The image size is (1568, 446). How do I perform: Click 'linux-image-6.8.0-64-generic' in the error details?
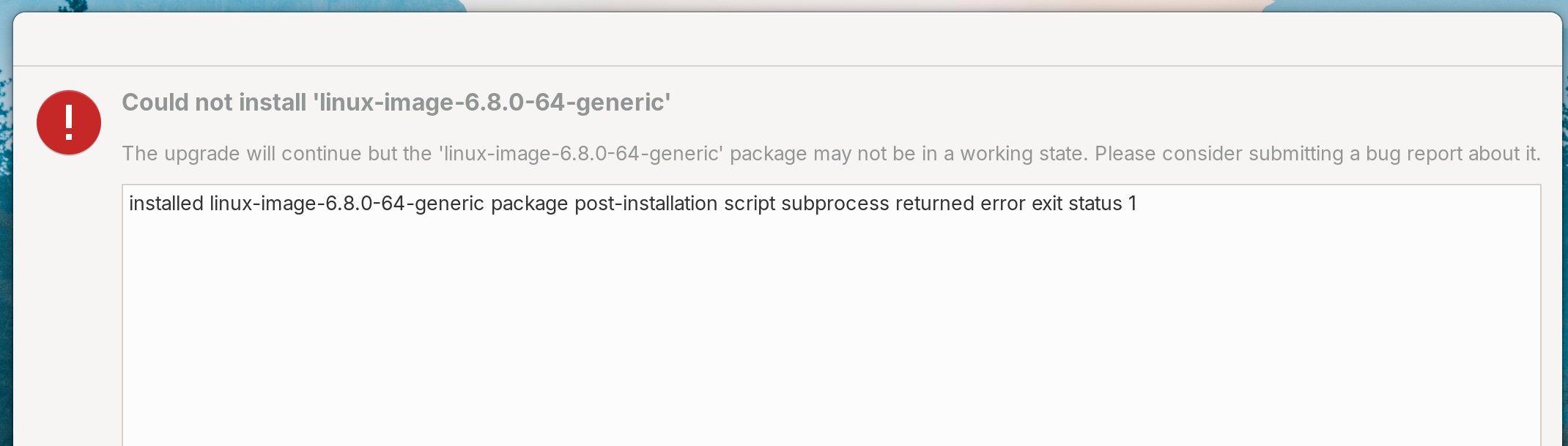point(347,204)
